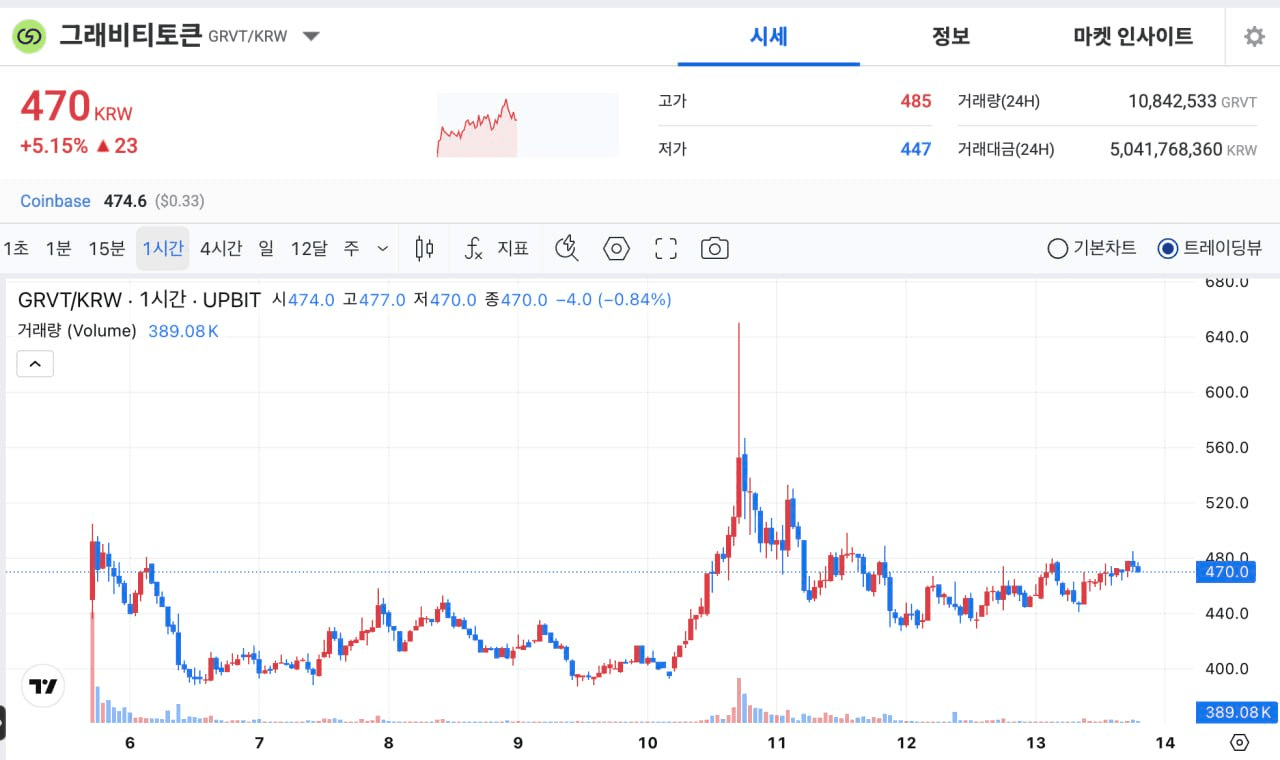The height and width of the screenshot is (760, 1280).
Task: Select the 1시간 interval
Action: 163,249
